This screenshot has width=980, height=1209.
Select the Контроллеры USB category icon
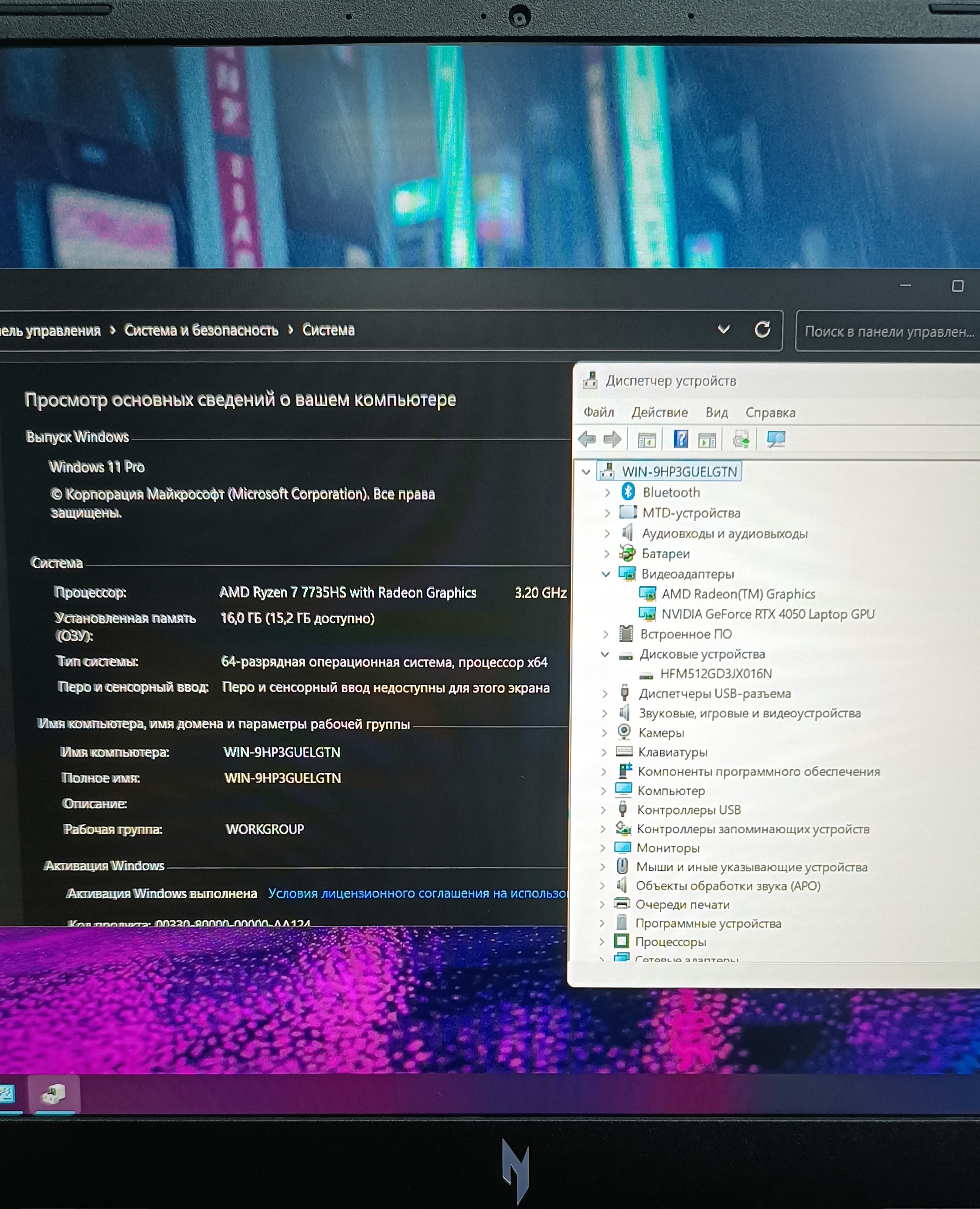pos(623,809)
